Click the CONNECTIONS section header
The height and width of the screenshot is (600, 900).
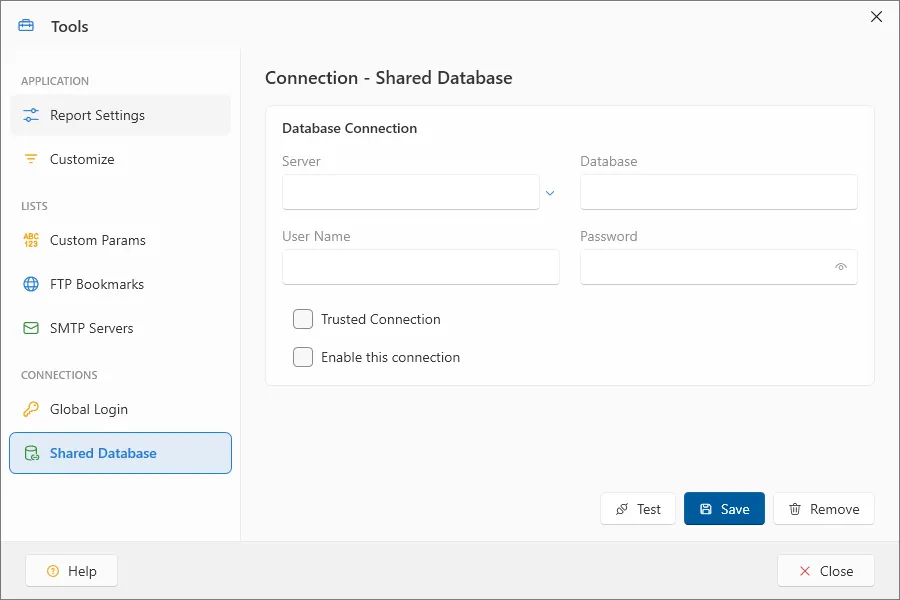coord(59,375)
